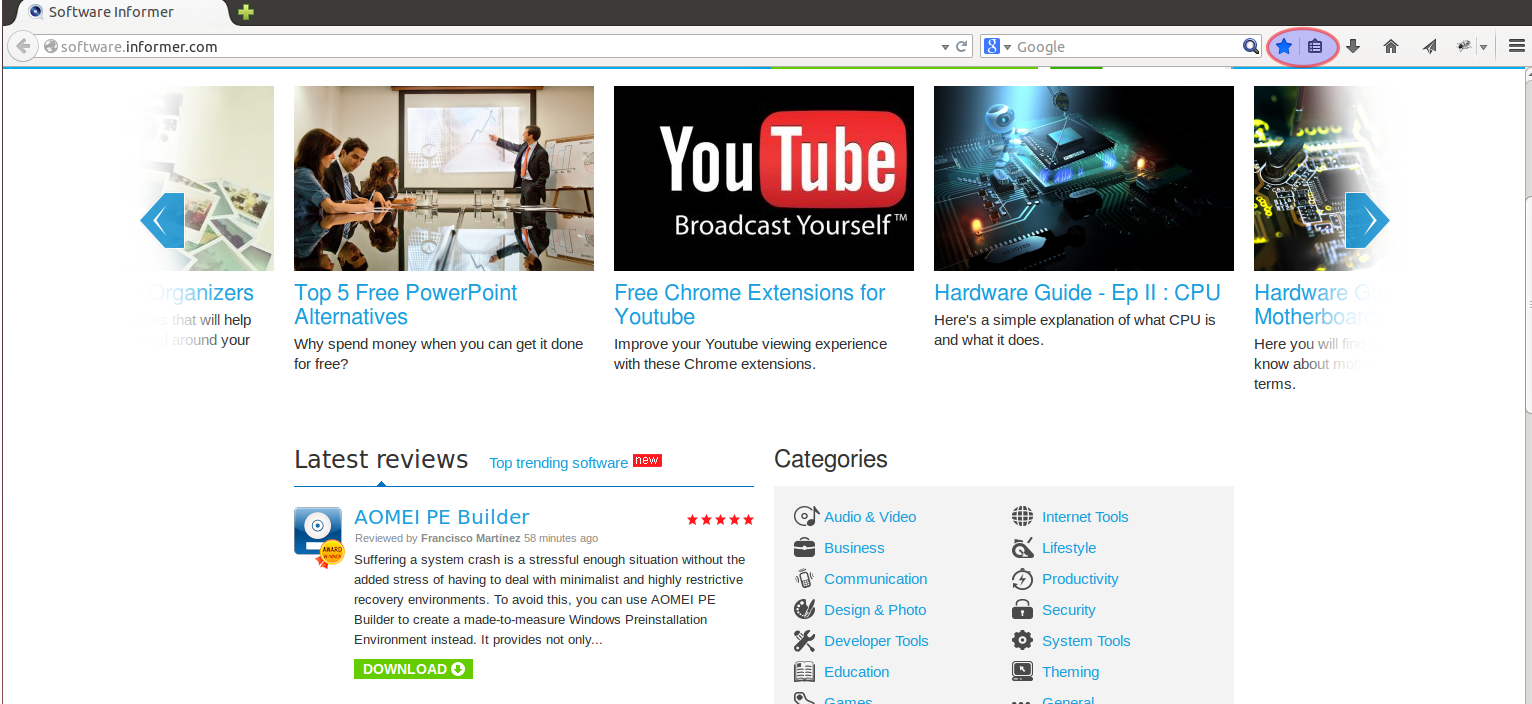Click the YouTube Broadcast Yourself thumbnail
This screenshot has width=1532, height=704.
pyautogui.click(x=764, y=178)
